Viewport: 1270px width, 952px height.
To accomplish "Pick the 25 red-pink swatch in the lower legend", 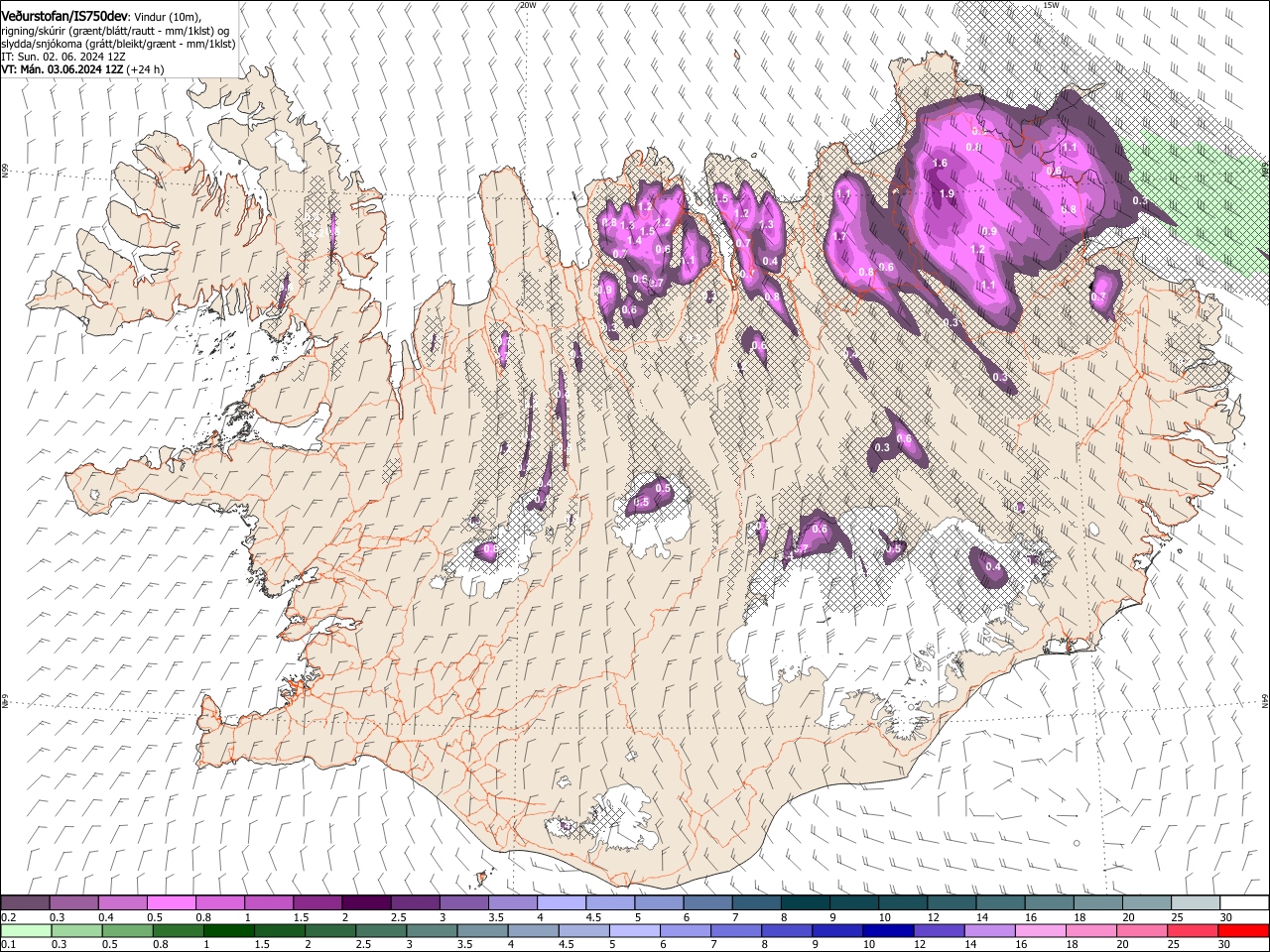I will tap(1192, 930).
